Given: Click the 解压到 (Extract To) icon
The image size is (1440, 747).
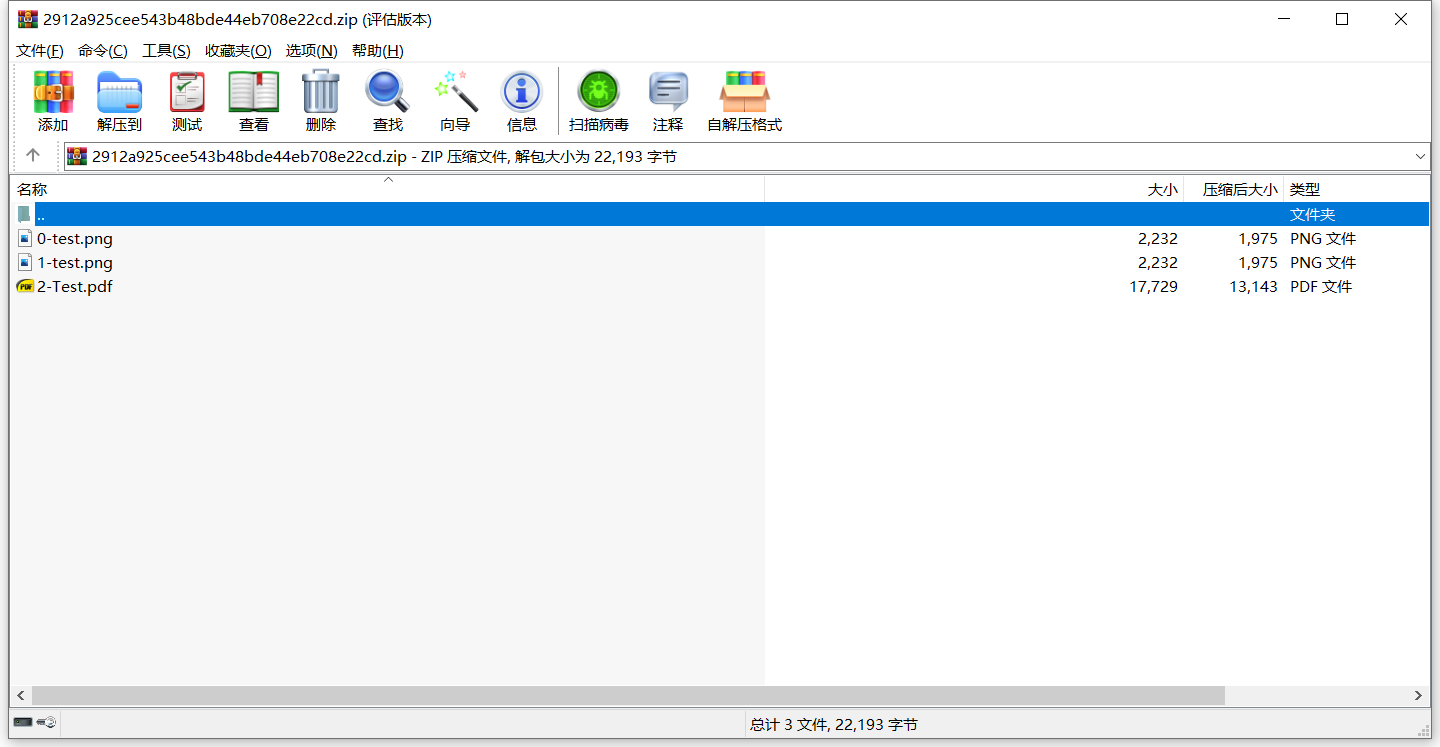Looking at the screenshot, I should [119, 101].
